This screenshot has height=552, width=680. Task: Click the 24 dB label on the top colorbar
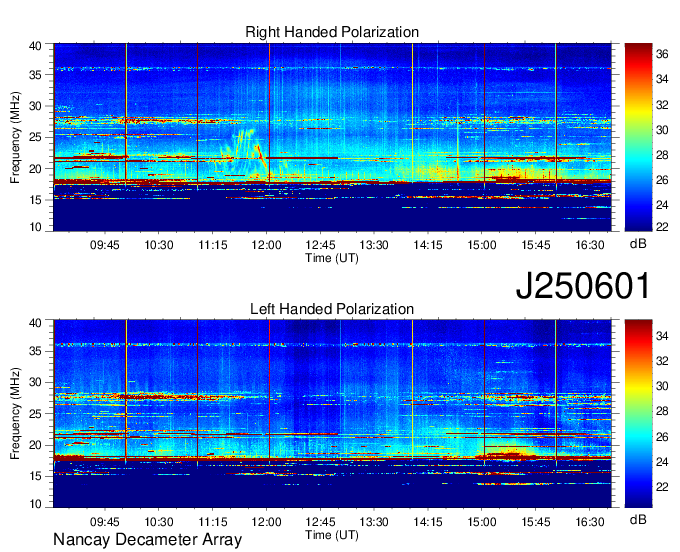click(662, 205)
